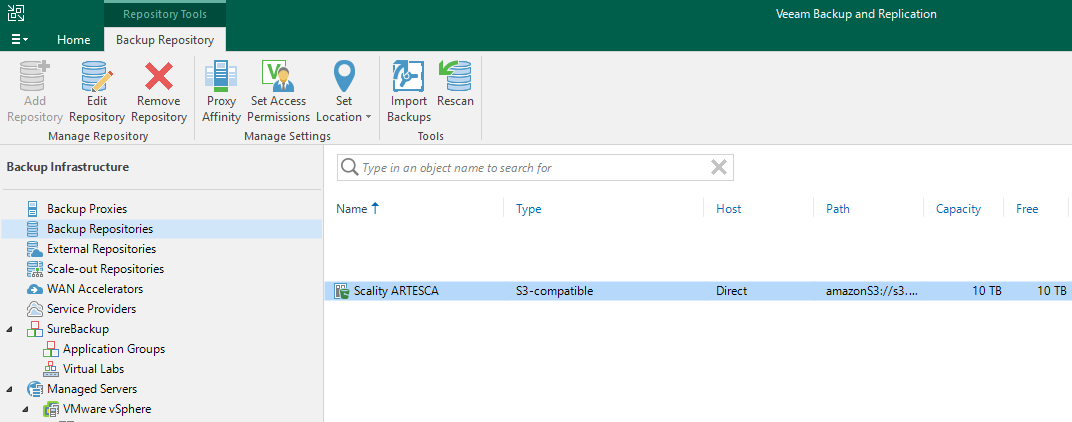This screenshot has width=1072, height=422.
Task: Select Service Providers in the tree
Action: [x=92, y=309]
